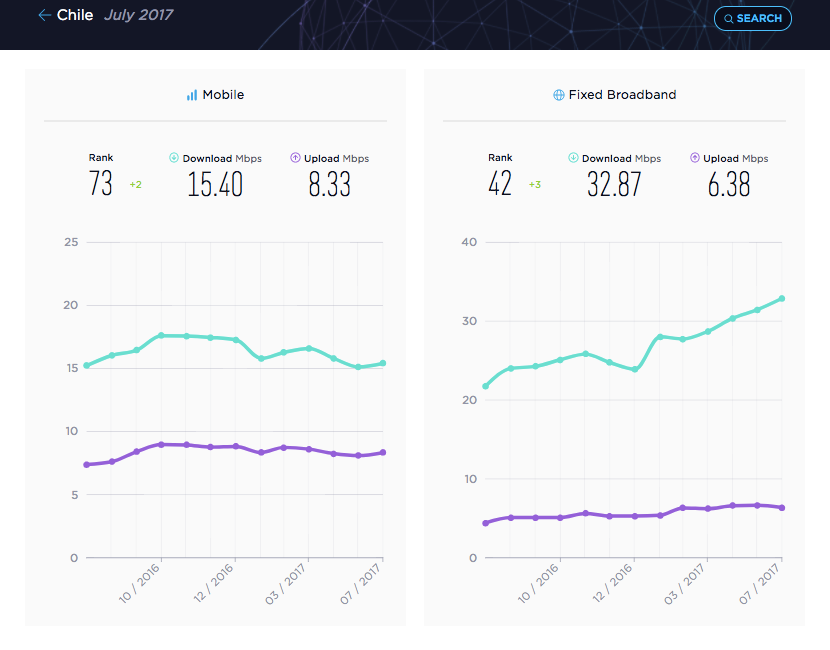The image size is (830, 650).
Task: Click the back arrow beside Chile
Action: point(44,15)
